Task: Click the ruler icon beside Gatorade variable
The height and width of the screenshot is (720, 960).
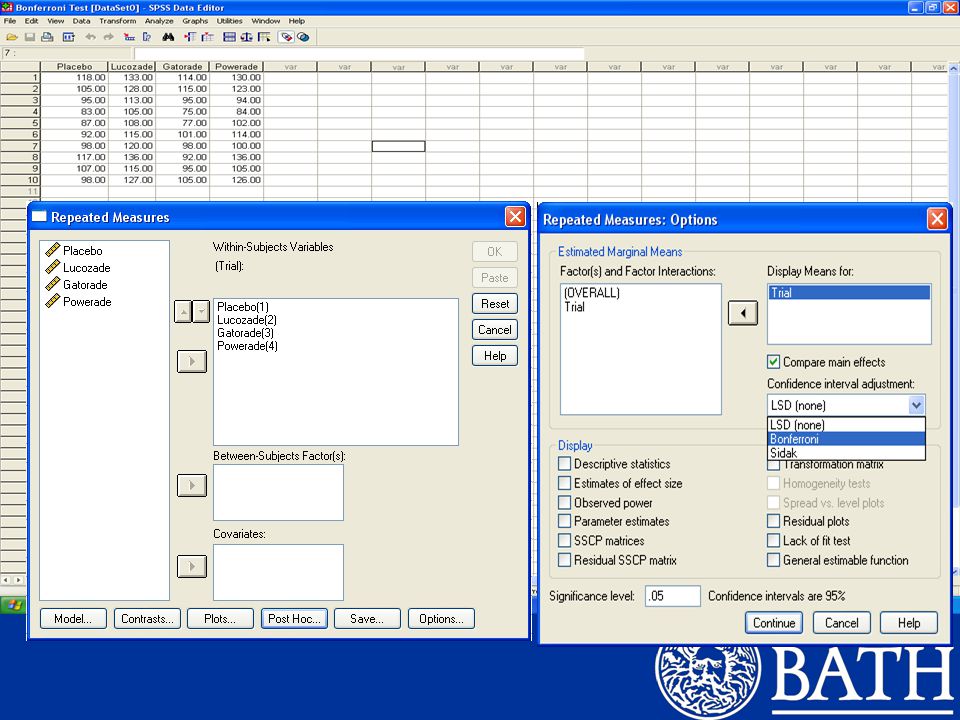Action: pyautogui.click(x=53, y=284)
